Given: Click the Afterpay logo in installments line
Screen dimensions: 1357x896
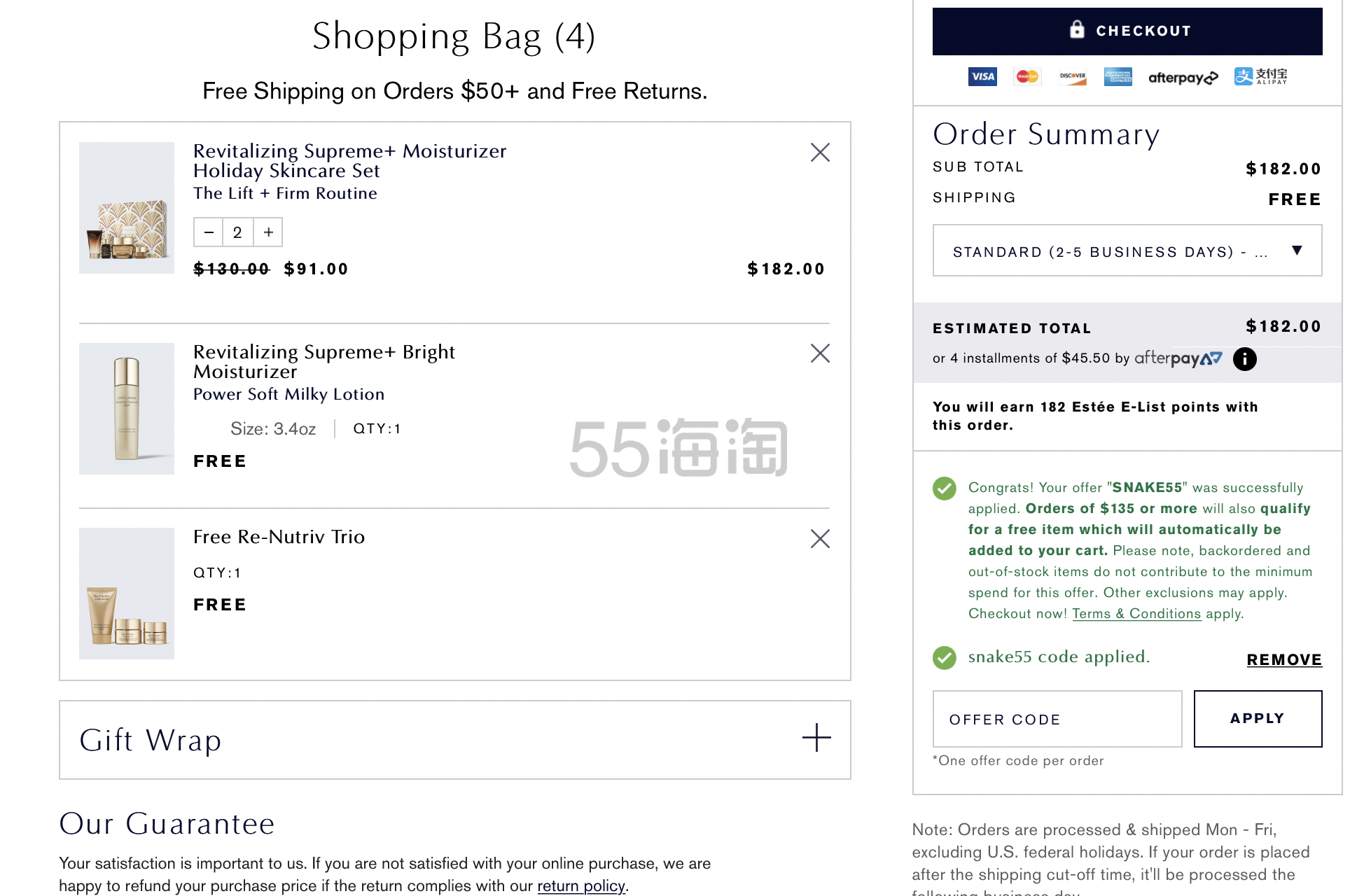Looking at the screenshot, I should tap(1178, 358).
